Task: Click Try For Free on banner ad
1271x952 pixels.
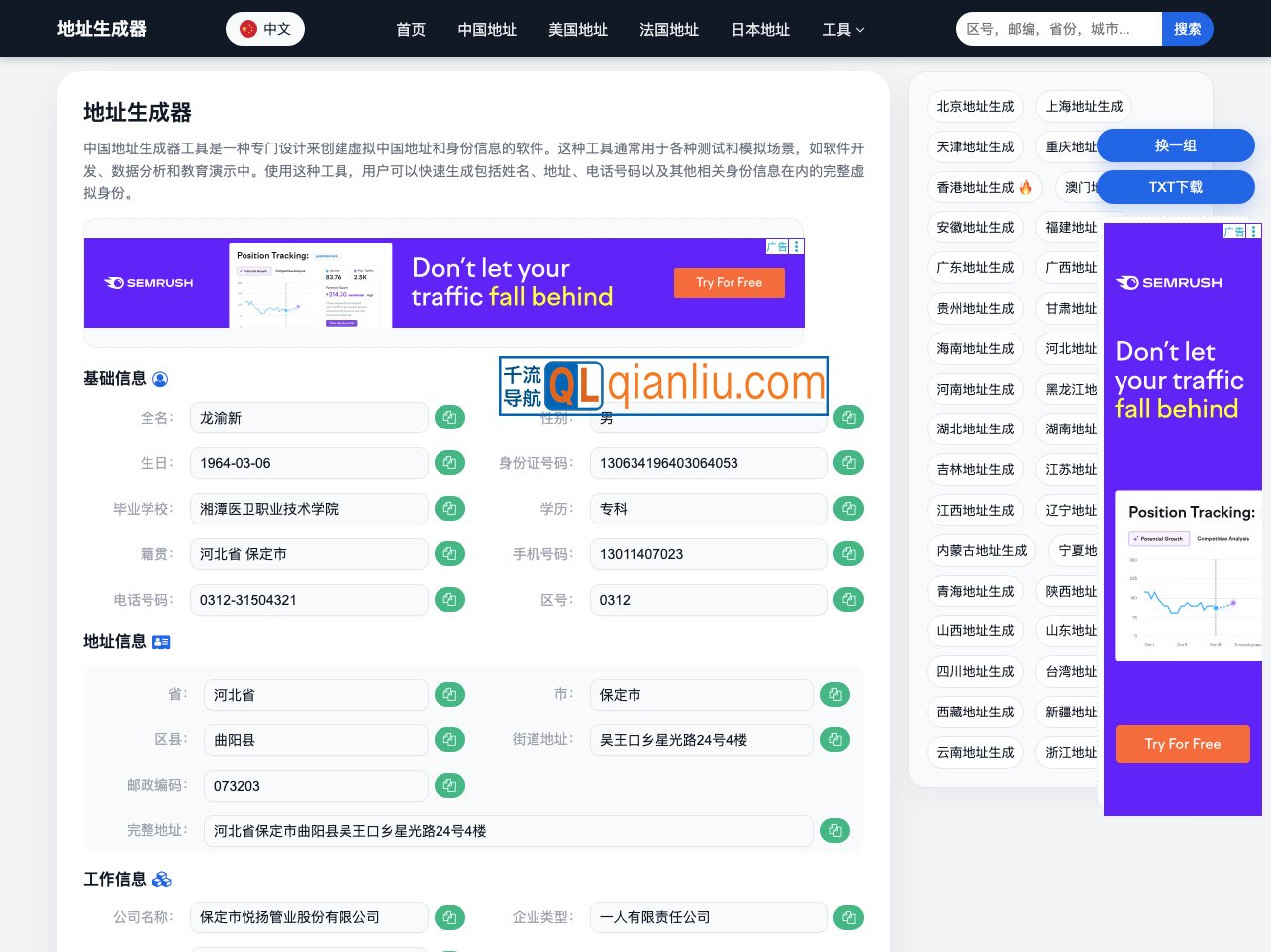Action: coord(729,283)
